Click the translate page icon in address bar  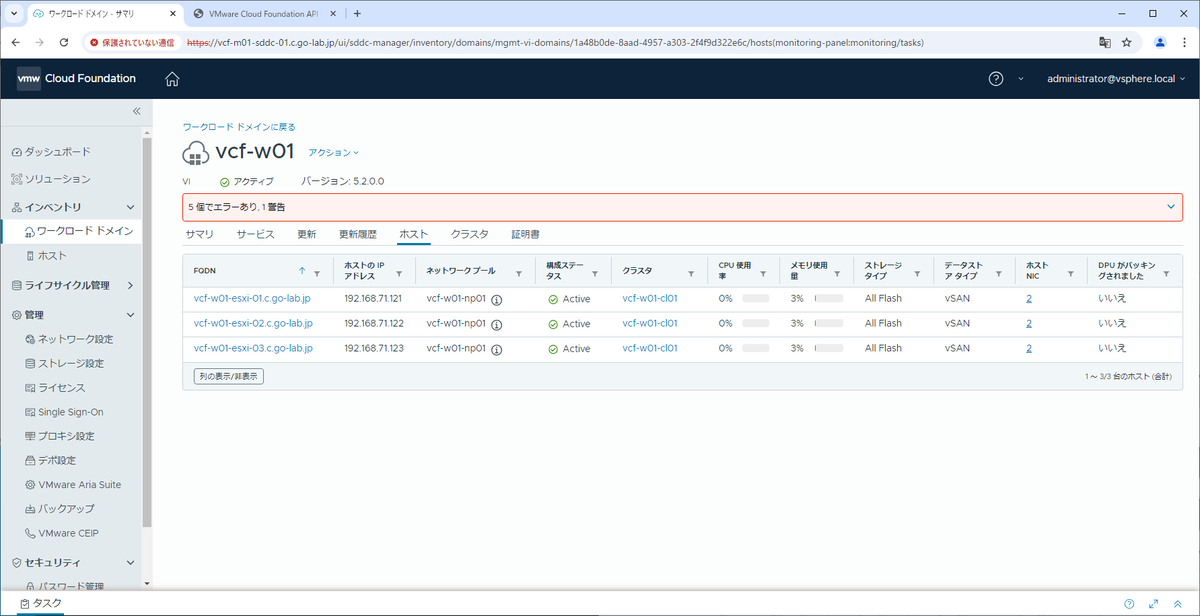(1104, 43)
